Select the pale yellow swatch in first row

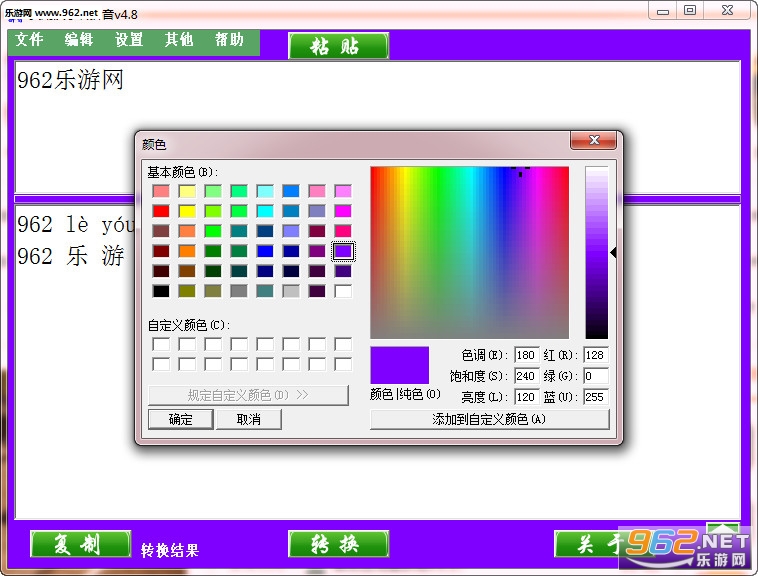(187, 191)
